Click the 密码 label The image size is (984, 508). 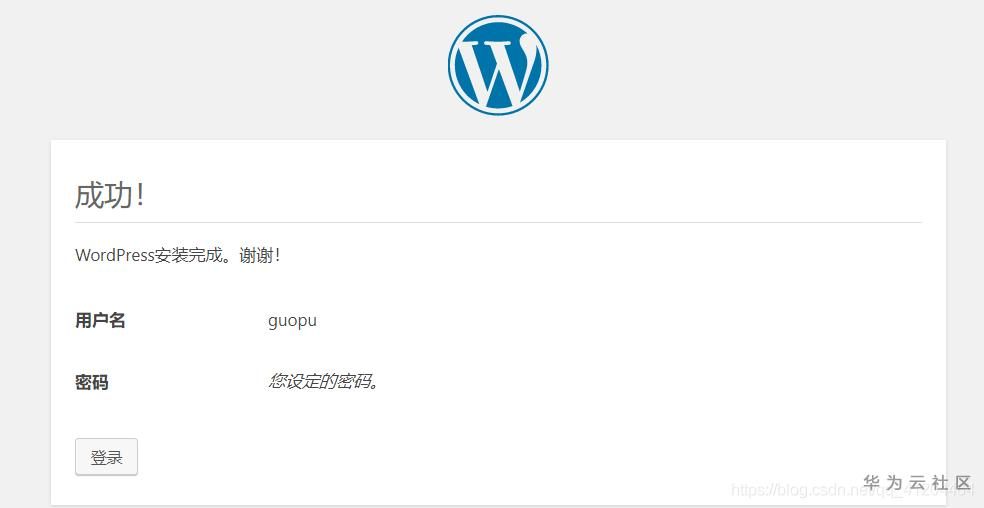pos(92,382)
